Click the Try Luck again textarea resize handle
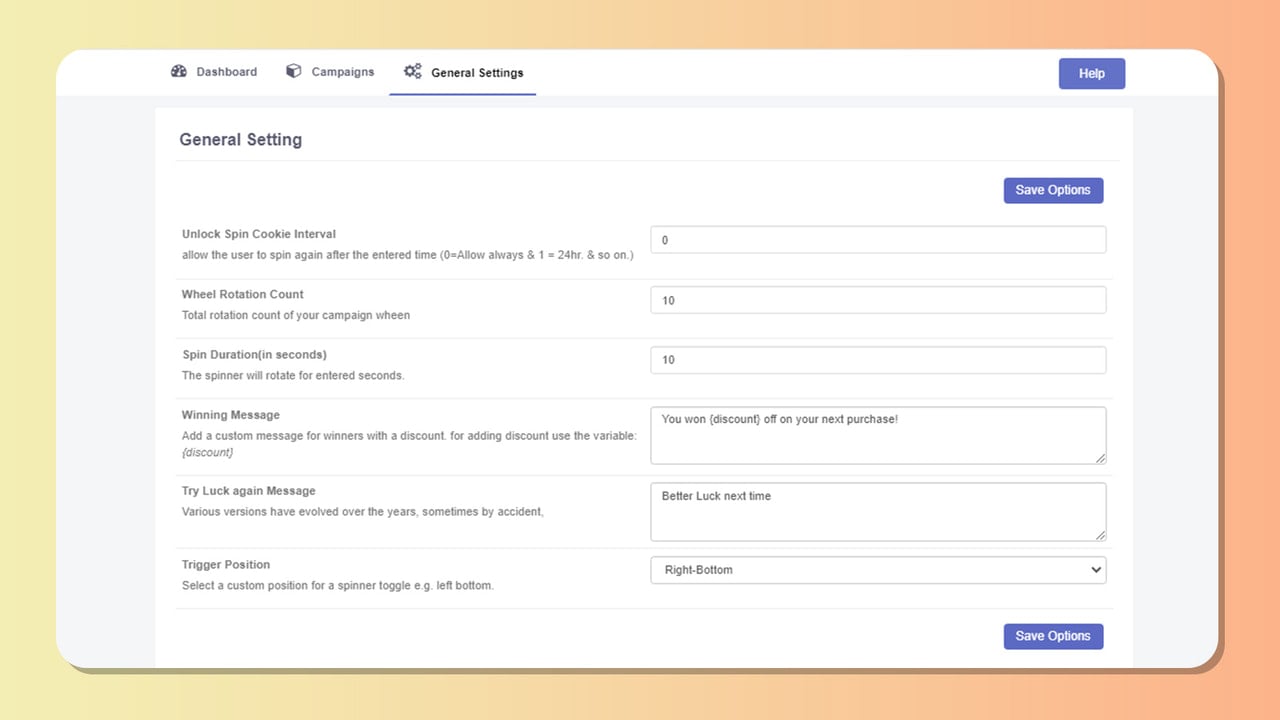Viewport: 1280px width, 720px height. click(1100, 535)
